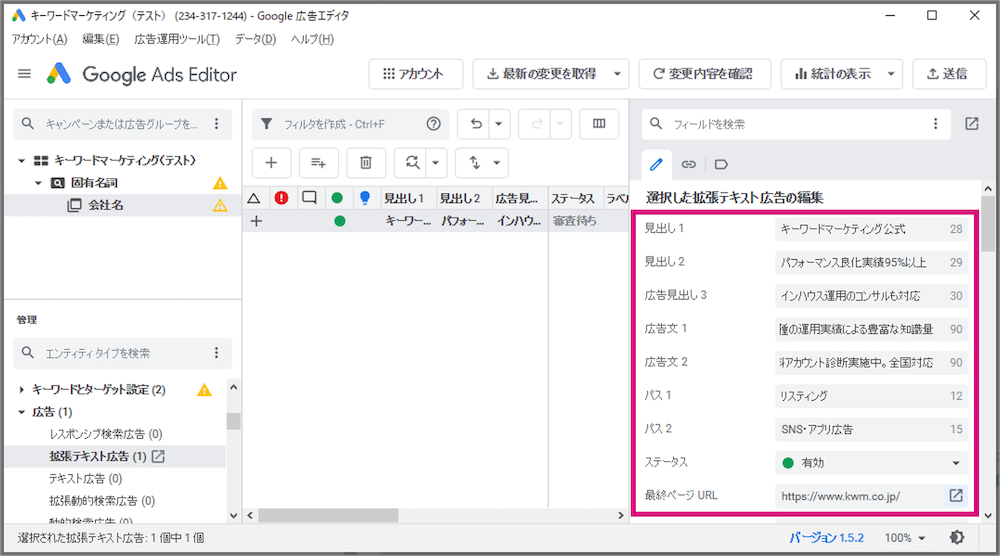Open the final URL external link icon
This screenshot has width=1000, height=556.
pyautogui.click(x=956, y=495)
